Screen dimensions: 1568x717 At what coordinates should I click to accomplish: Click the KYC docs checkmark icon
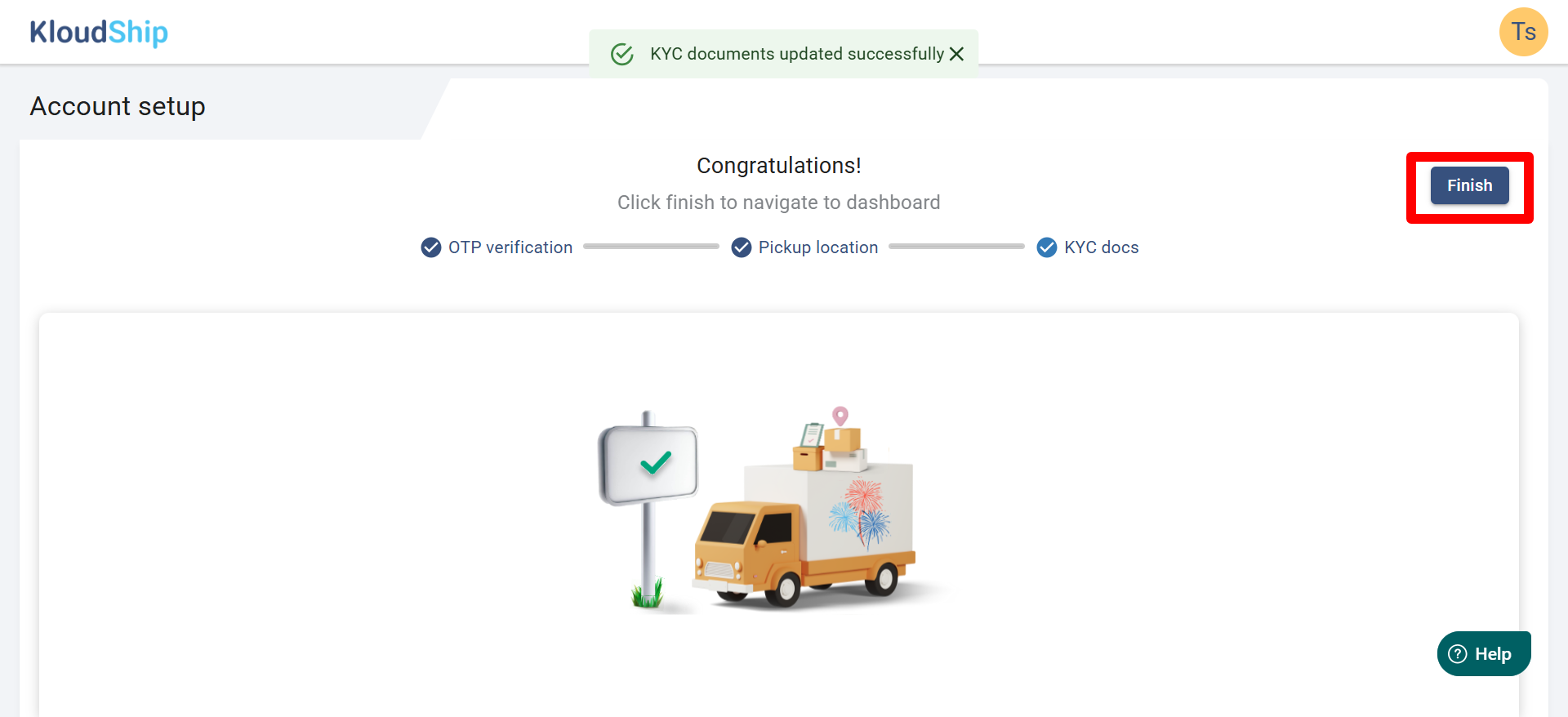tap(1046, 247)
